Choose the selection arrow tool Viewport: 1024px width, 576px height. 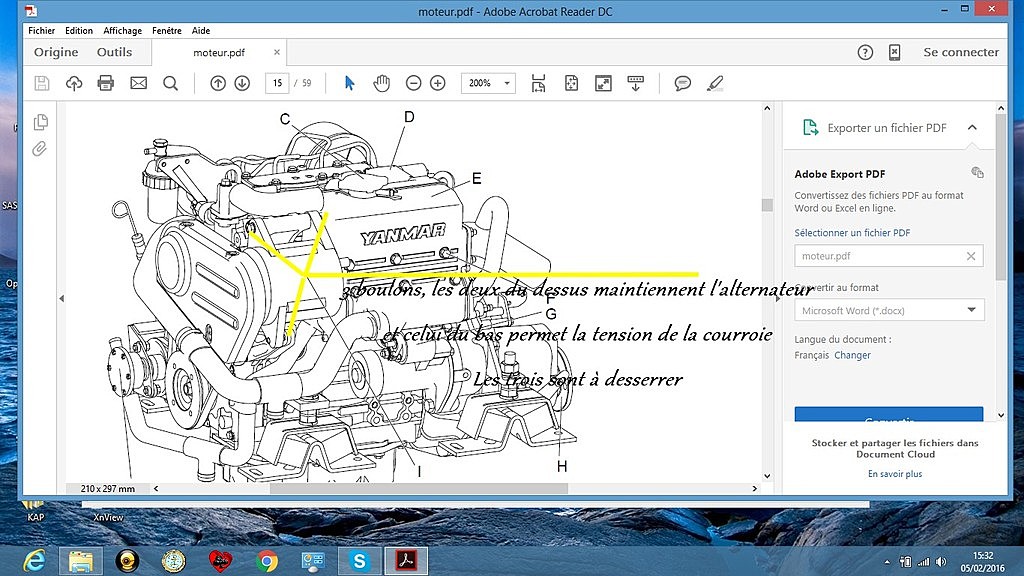point(349,83)
